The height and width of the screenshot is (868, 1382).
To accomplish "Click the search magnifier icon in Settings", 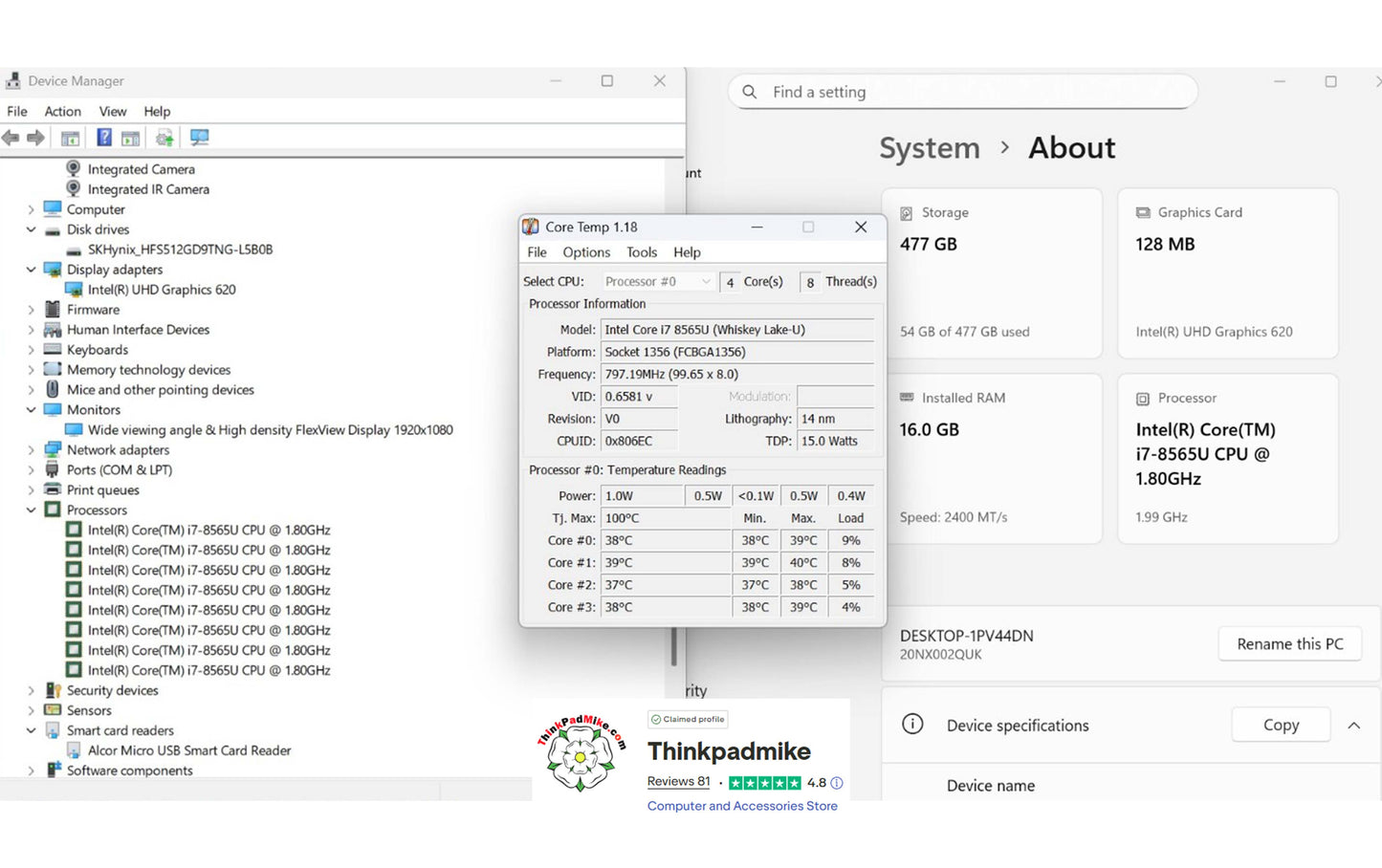I will (x=750, y=92).
